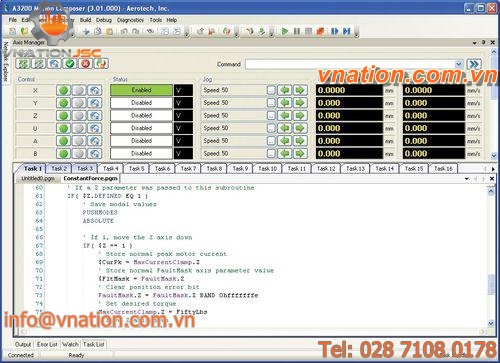The image size is (500, 363).
Task: Click the gray disable button for Y axis
Action: 79,103
